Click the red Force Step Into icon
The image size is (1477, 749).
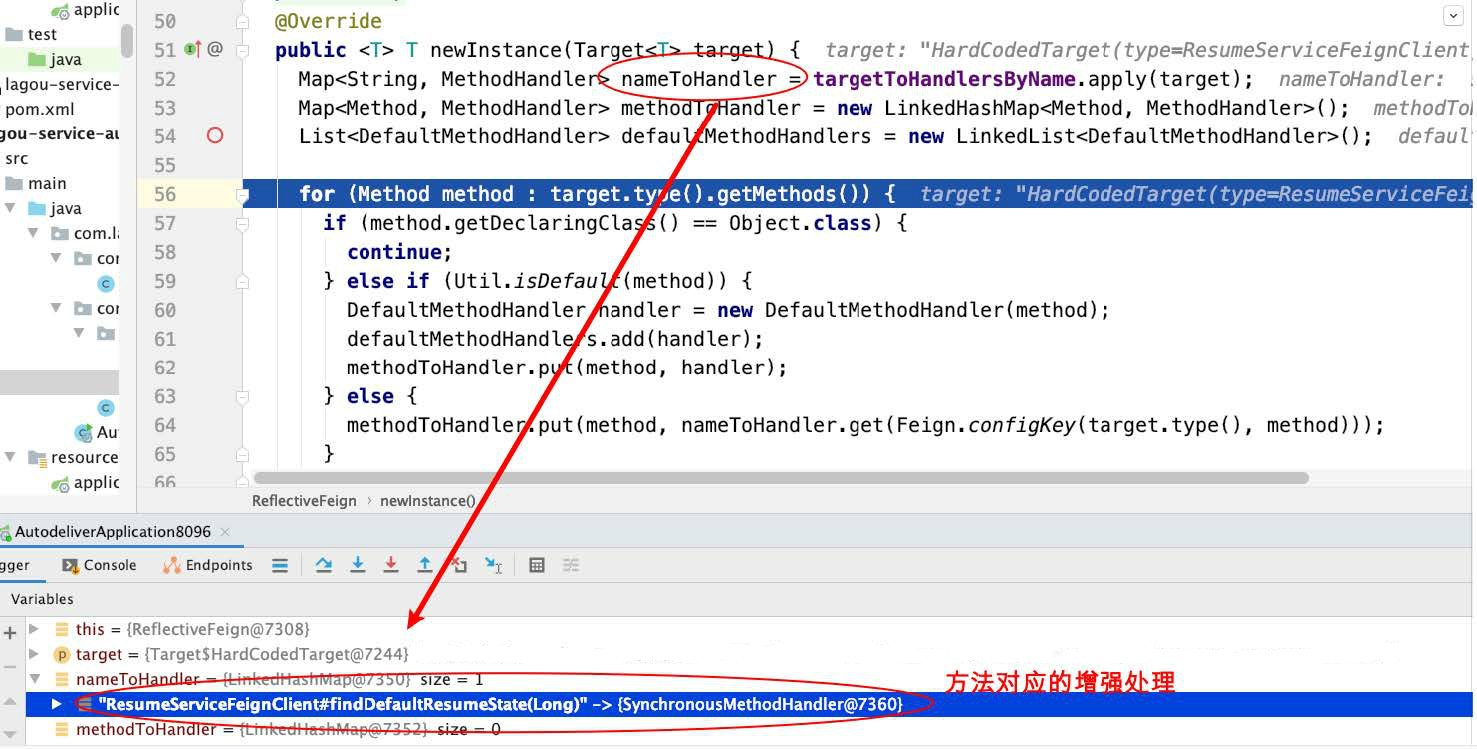point(391,565)
